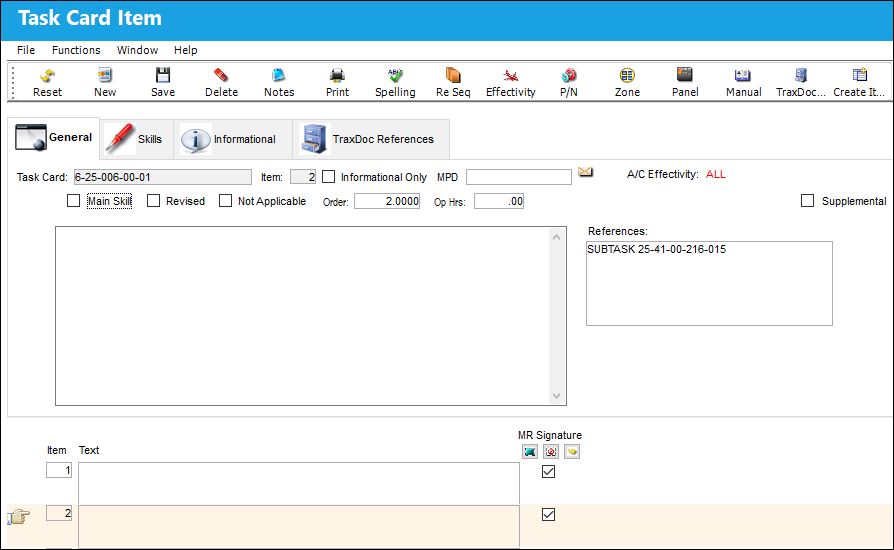
Task: Click the yellow MR Signature icon
Action: [572, 452]
